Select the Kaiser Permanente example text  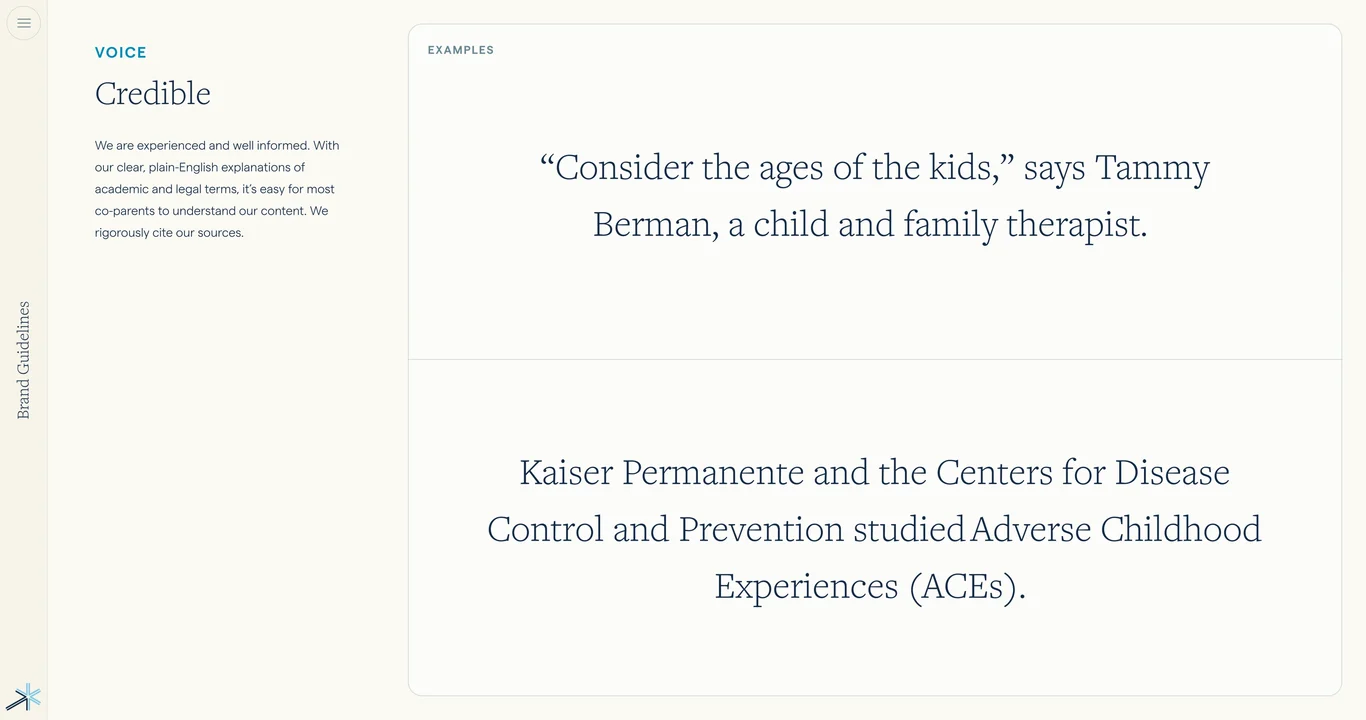coord(874,529)
